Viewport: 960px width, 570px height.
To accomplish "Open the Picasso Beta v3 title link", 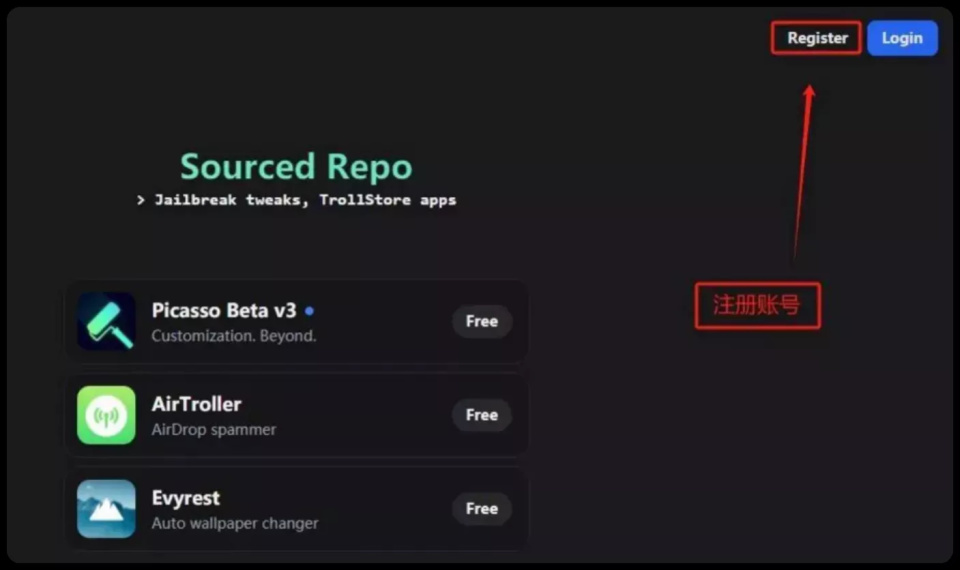I will click(224, 310).
